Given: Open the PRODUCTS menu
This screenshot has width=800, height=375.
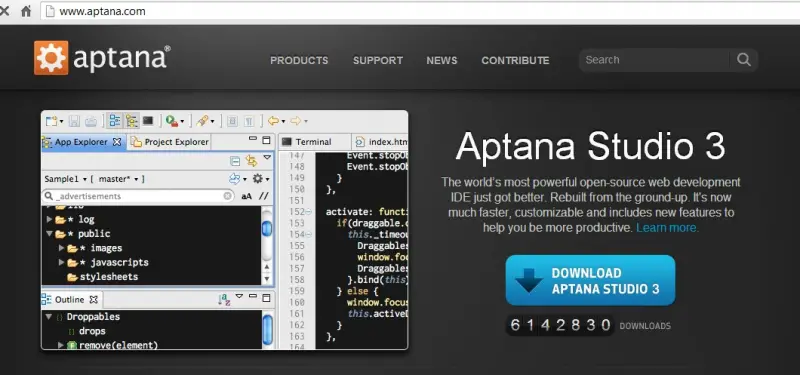Looking at the screenshot, I should (299, 60).
